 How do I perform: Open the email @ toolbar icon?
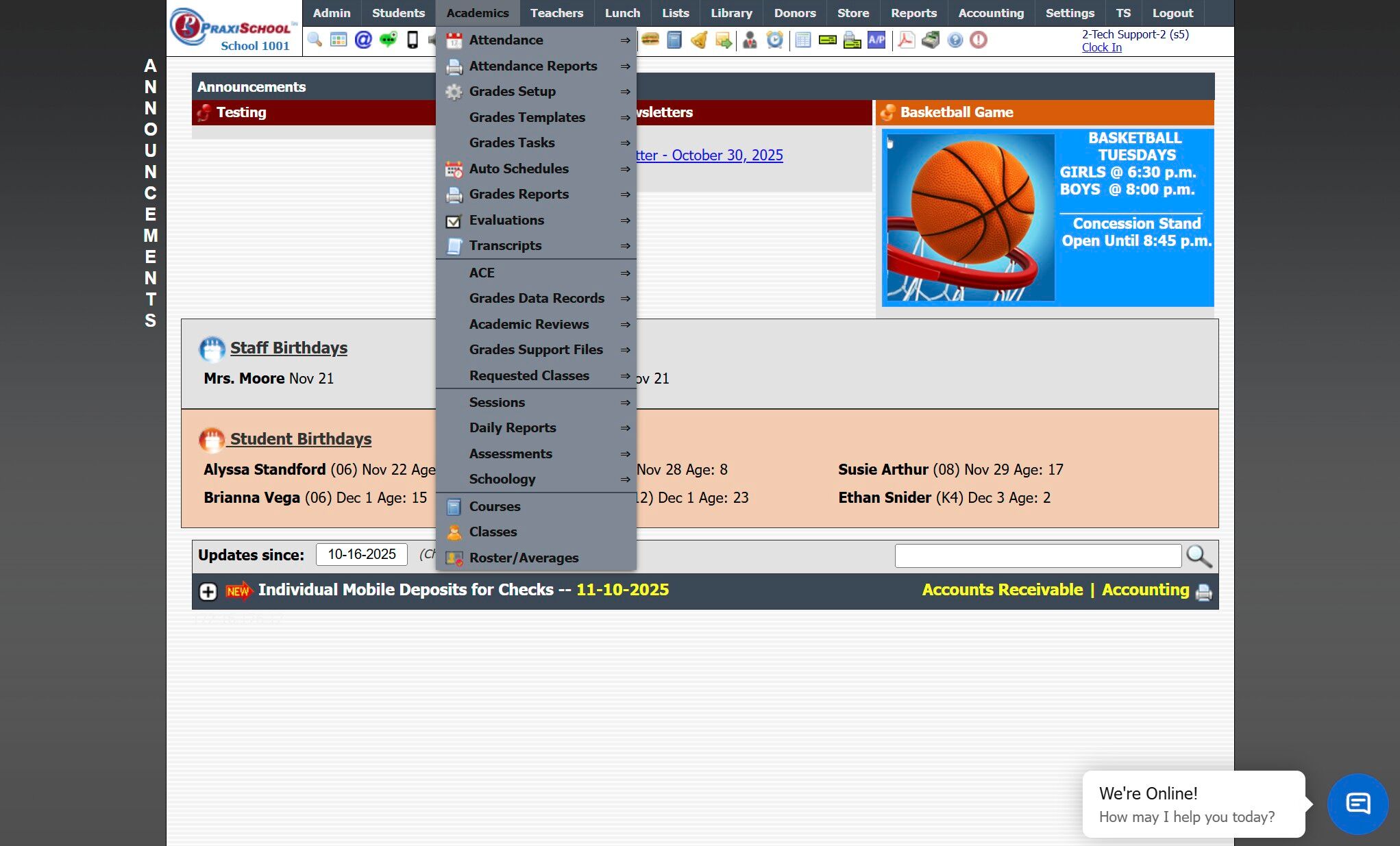click(x=363, y=40)
